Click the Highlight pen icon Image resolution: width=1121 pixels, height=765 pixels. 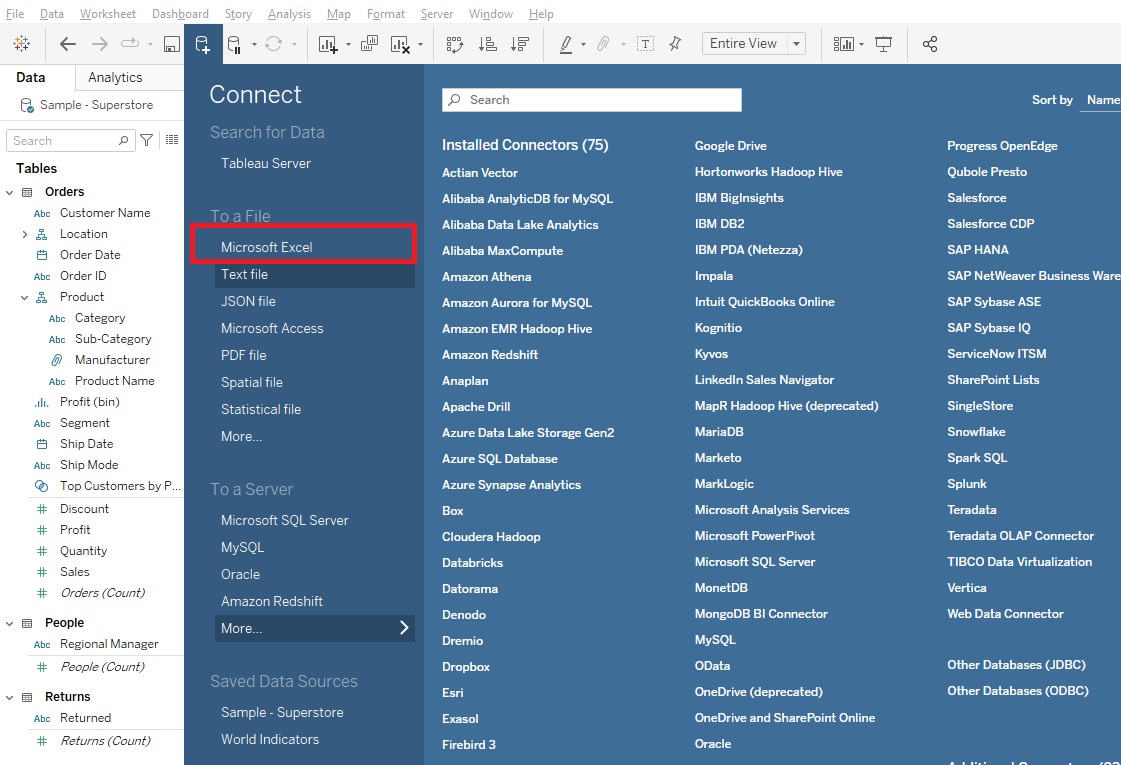[x=566, y=44]
